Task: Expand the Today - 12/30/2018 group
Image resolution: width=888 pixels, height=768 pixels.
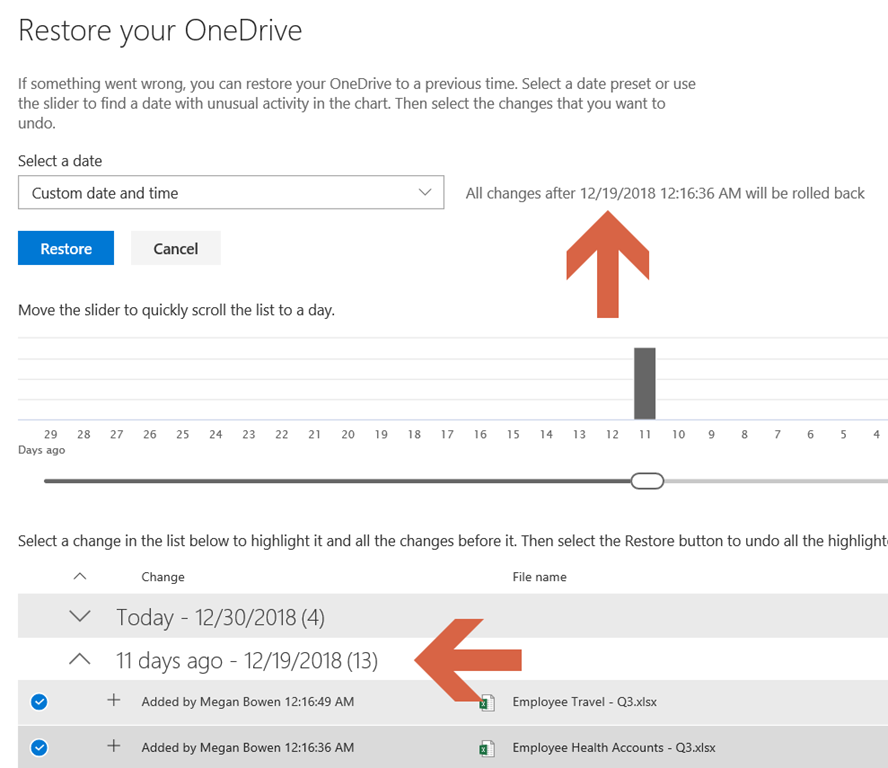Action: (x=80, y=616)
